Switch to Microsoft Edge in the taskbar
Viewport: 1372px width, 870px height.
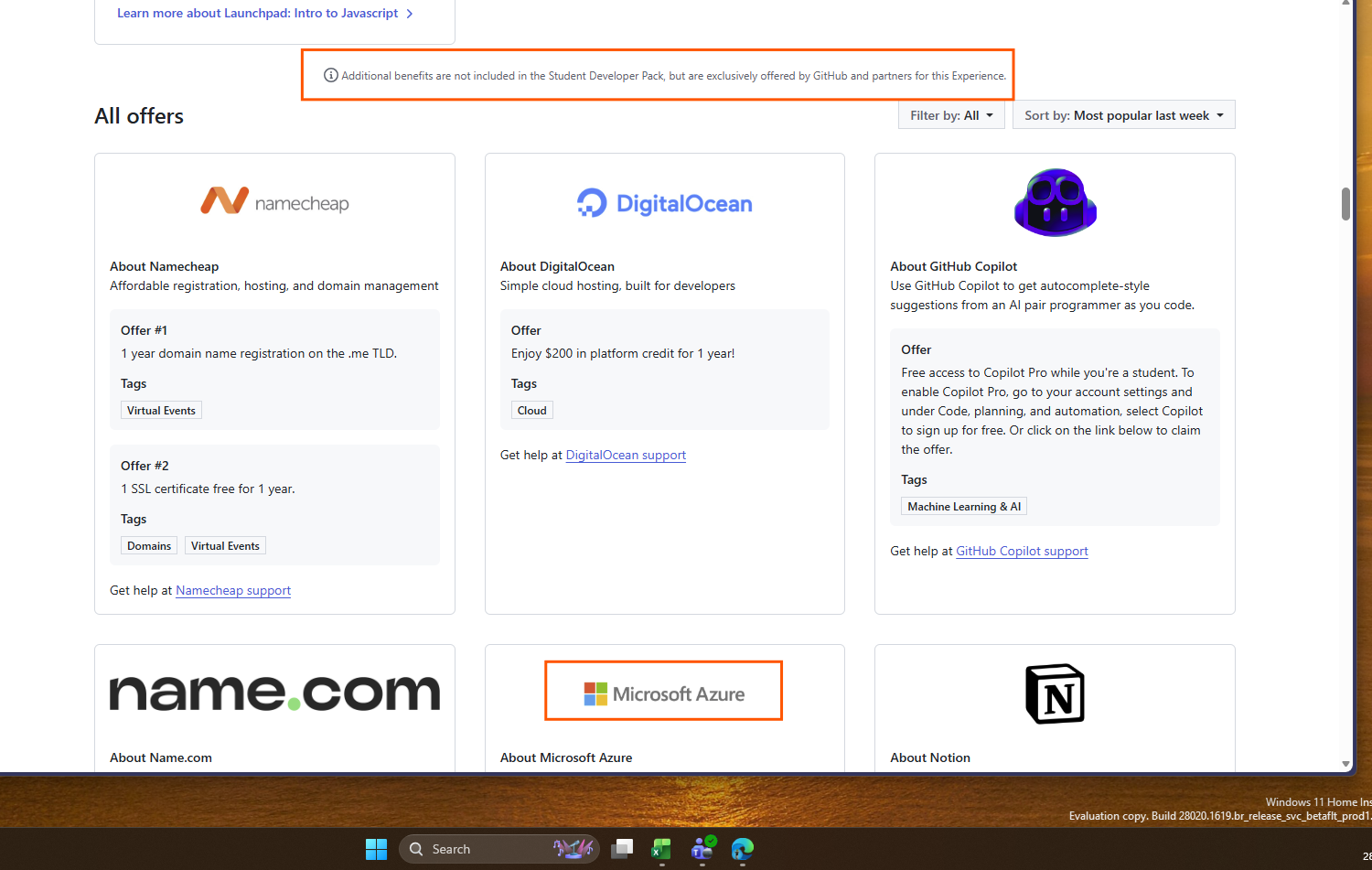[743, 849]
